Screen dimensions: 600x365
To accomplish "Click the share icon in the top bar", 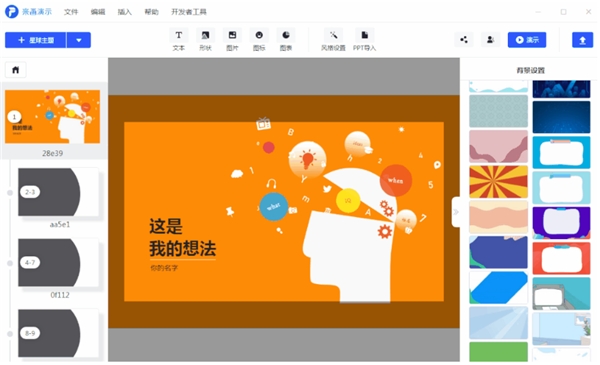I will (464, 40).
